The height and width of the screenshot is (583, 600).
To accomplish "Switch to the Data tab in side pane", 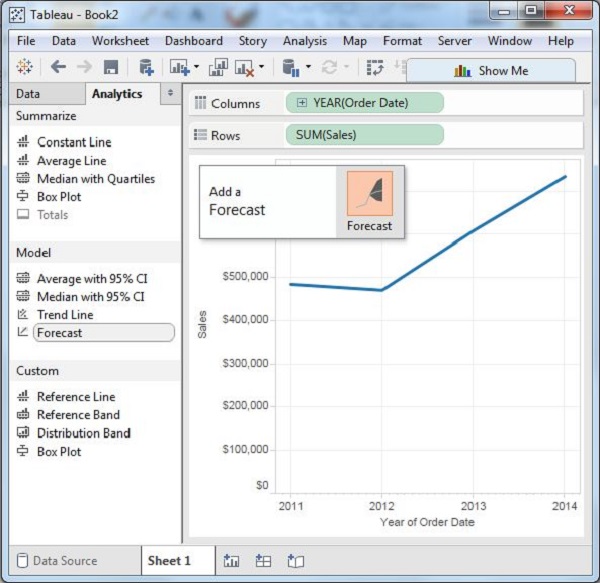I will (x=28, y=94).
